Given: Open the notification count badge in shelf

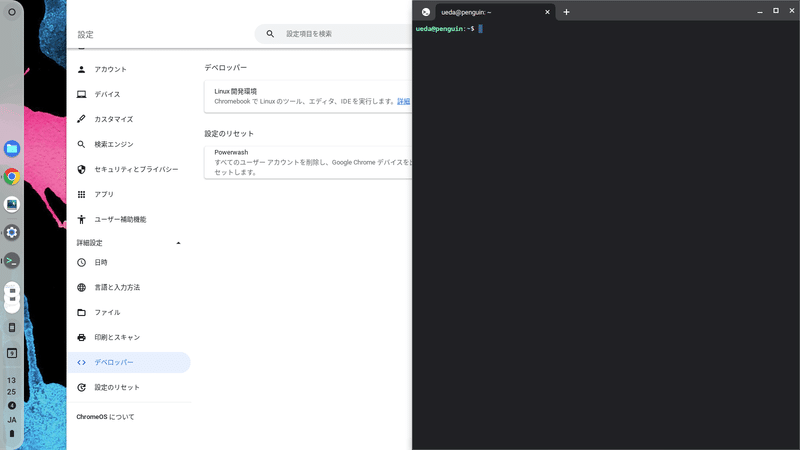Looking at the screenshot, I should pos(12,406).
